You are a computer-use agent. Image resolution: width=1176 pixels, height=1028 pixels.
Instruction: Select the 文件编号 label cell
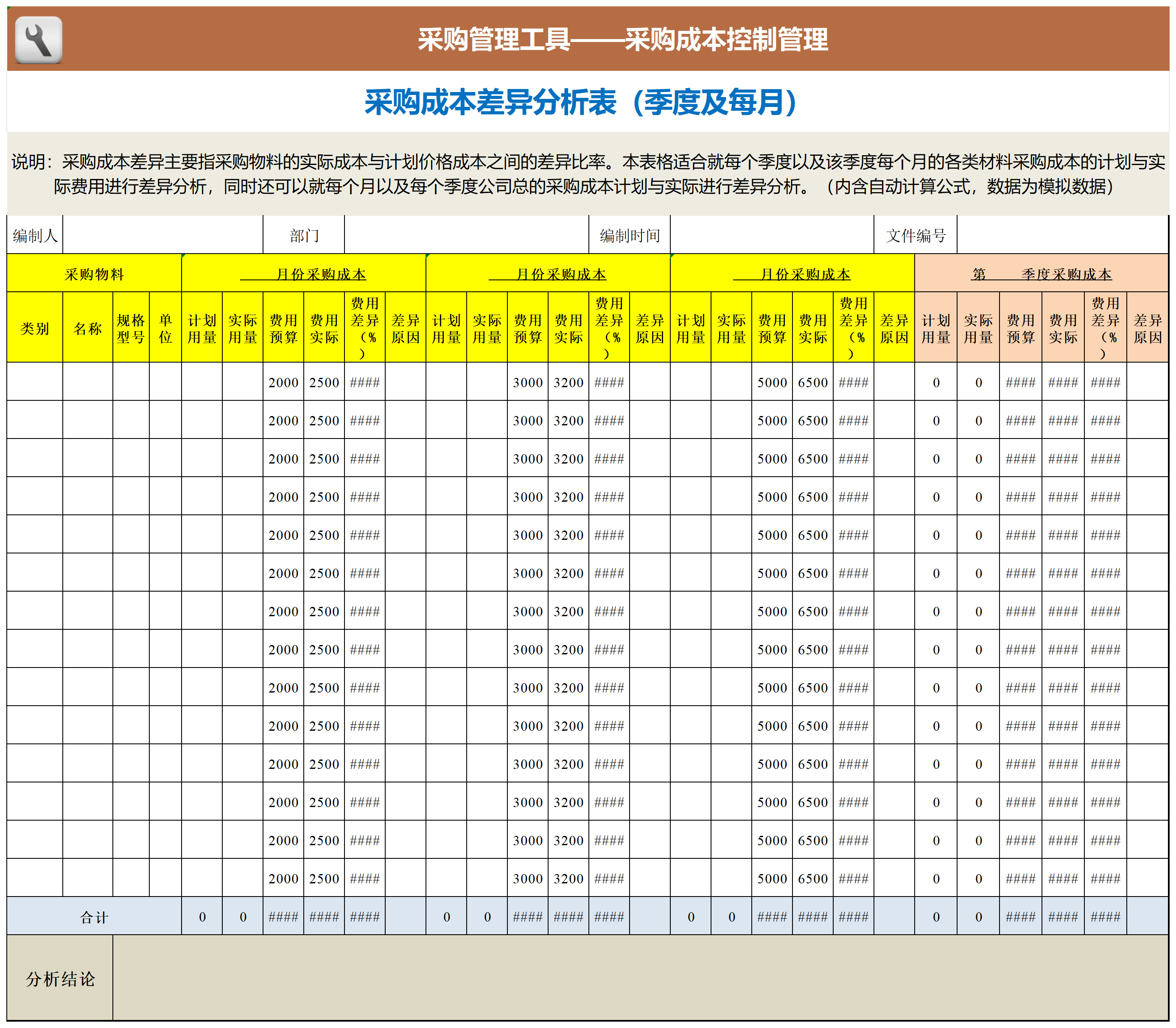pyautogui.click(x=916, y=235)
